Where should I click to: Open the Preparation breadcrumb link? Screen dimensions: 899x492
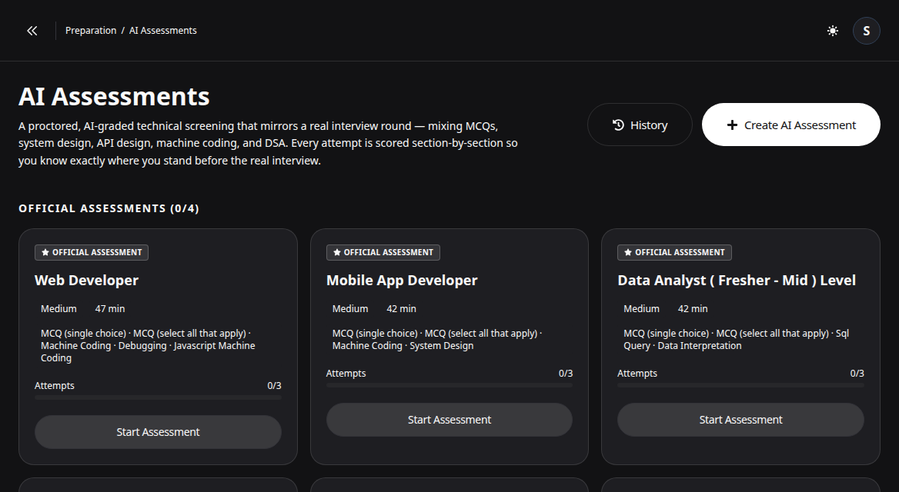[91, 30]
